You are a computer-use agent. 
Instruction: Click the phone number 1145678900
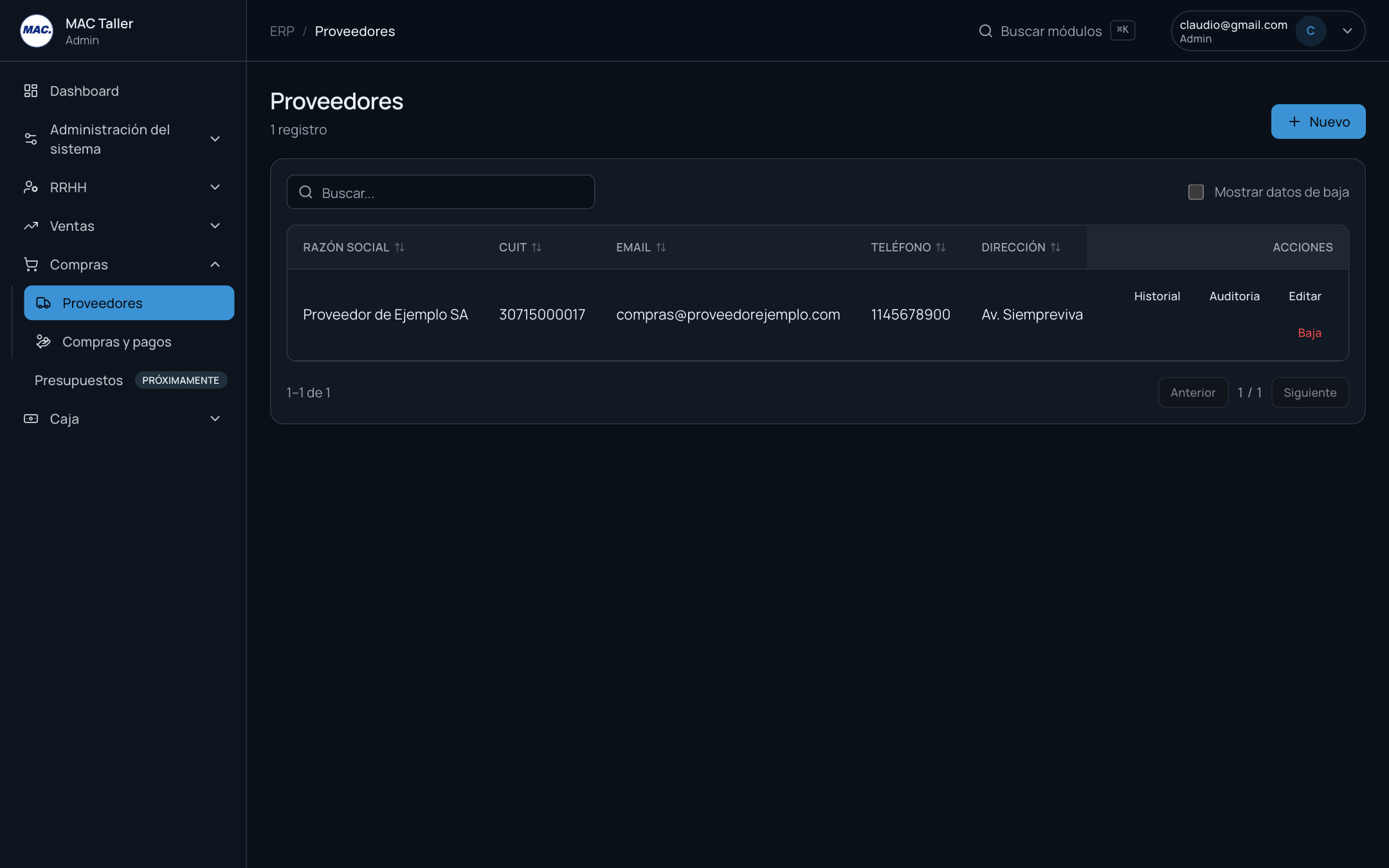pos(911,314)
